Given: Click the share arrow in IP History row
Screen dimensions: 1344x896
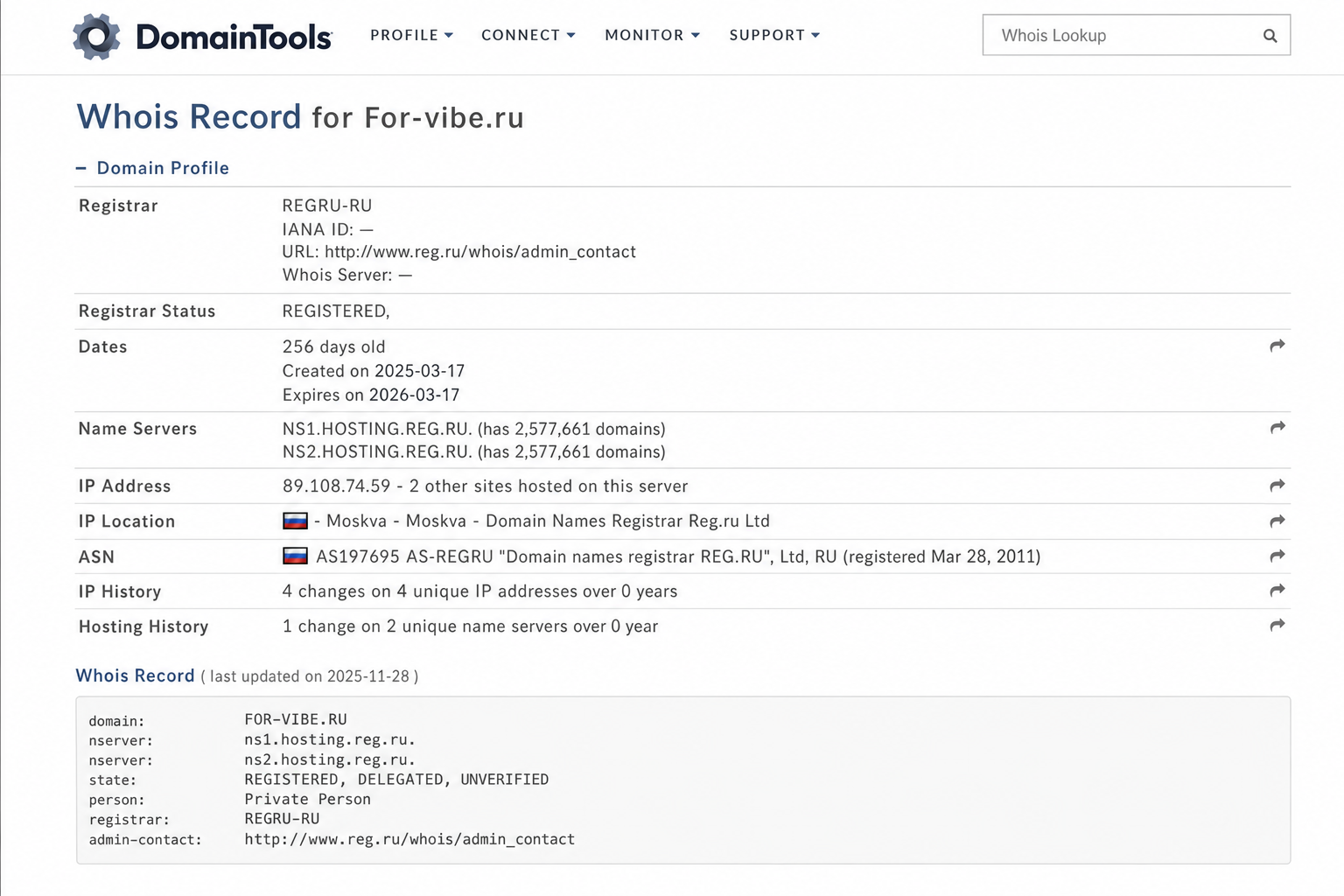Looking at the screenshot, I should (x=1277, y=591).
